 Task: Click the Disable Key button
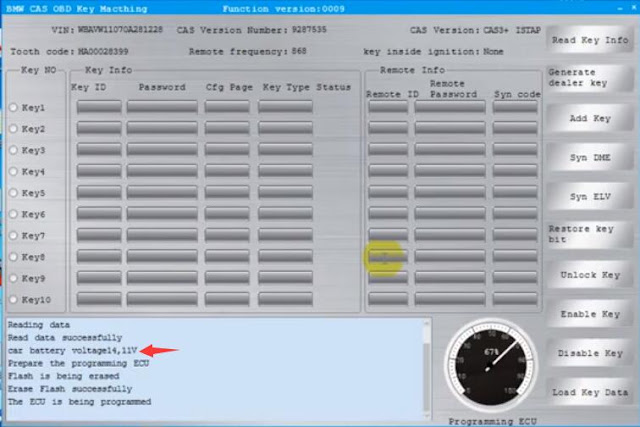[590, 354]
